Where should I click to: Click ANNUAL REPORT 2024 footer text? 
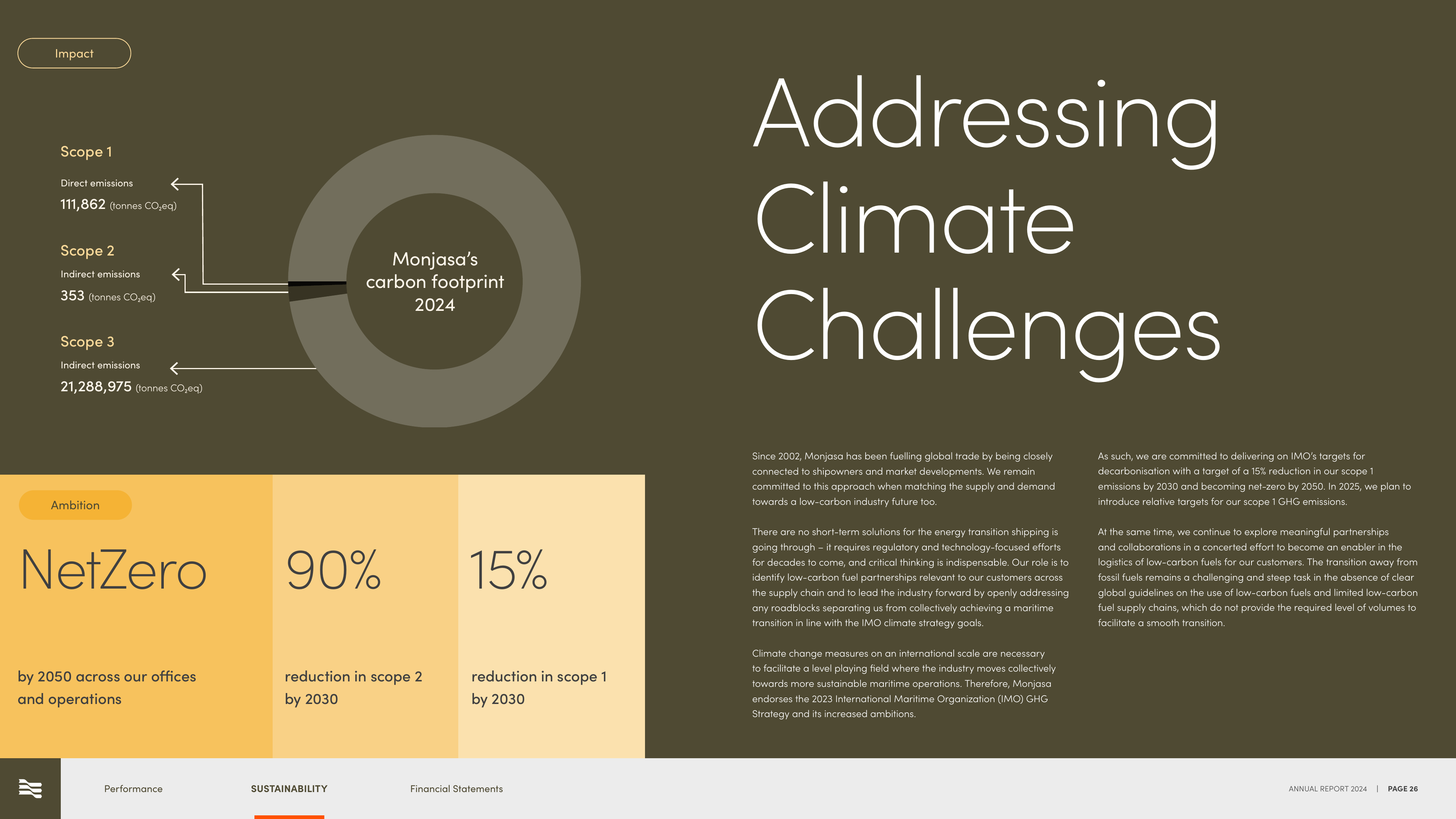click(1327, 788)
